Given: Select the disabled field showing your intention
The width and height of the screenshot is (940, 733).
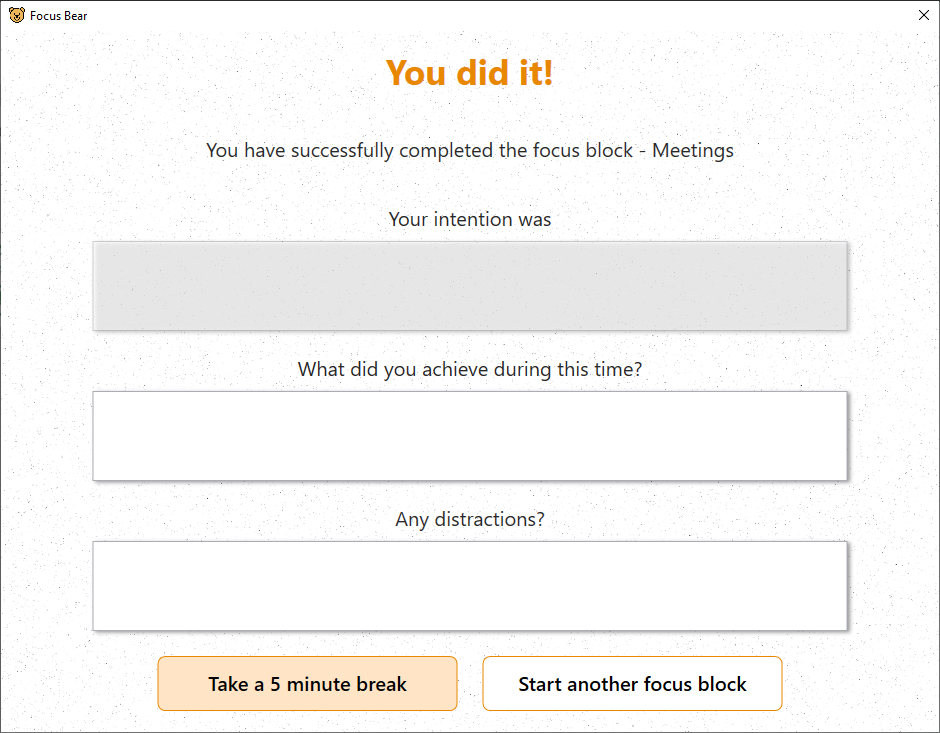Looking at the screenshot, I should click(x=469, y=286).
